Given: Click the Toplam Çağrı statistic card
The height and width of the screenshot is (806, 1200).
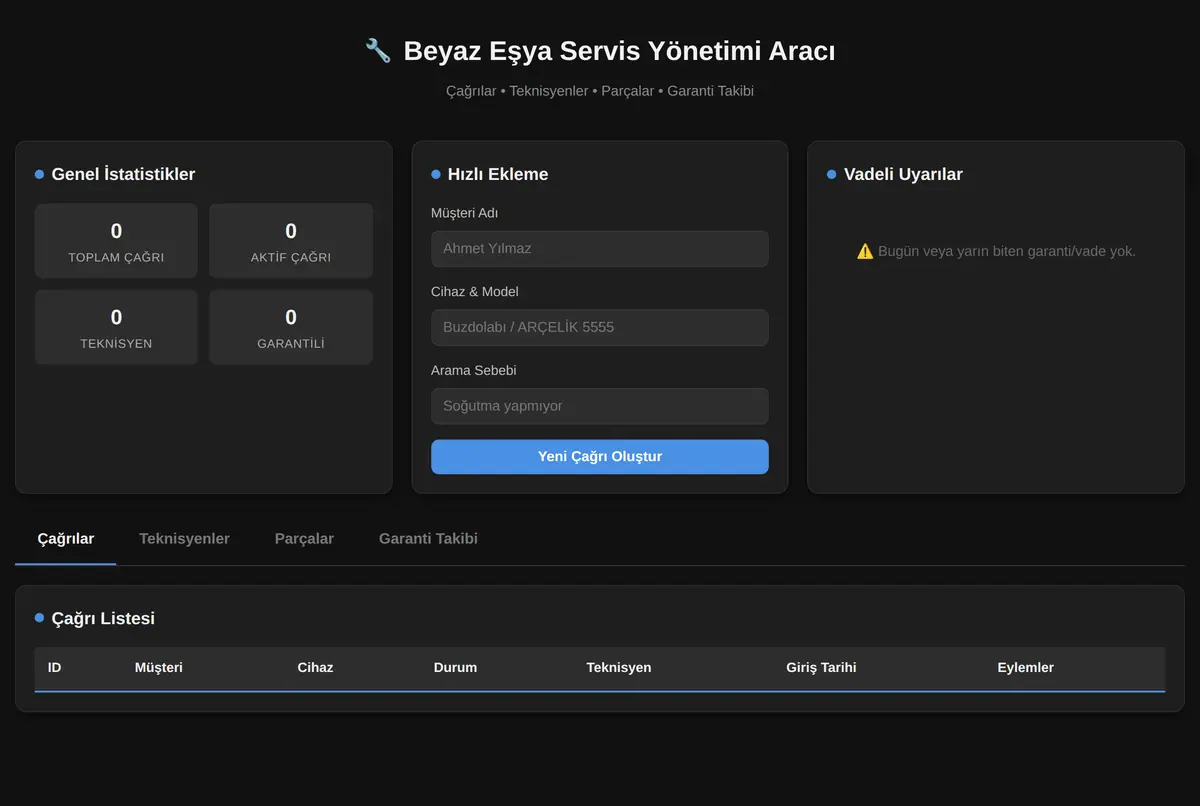Looking at the screenshot, I should 116,241.
